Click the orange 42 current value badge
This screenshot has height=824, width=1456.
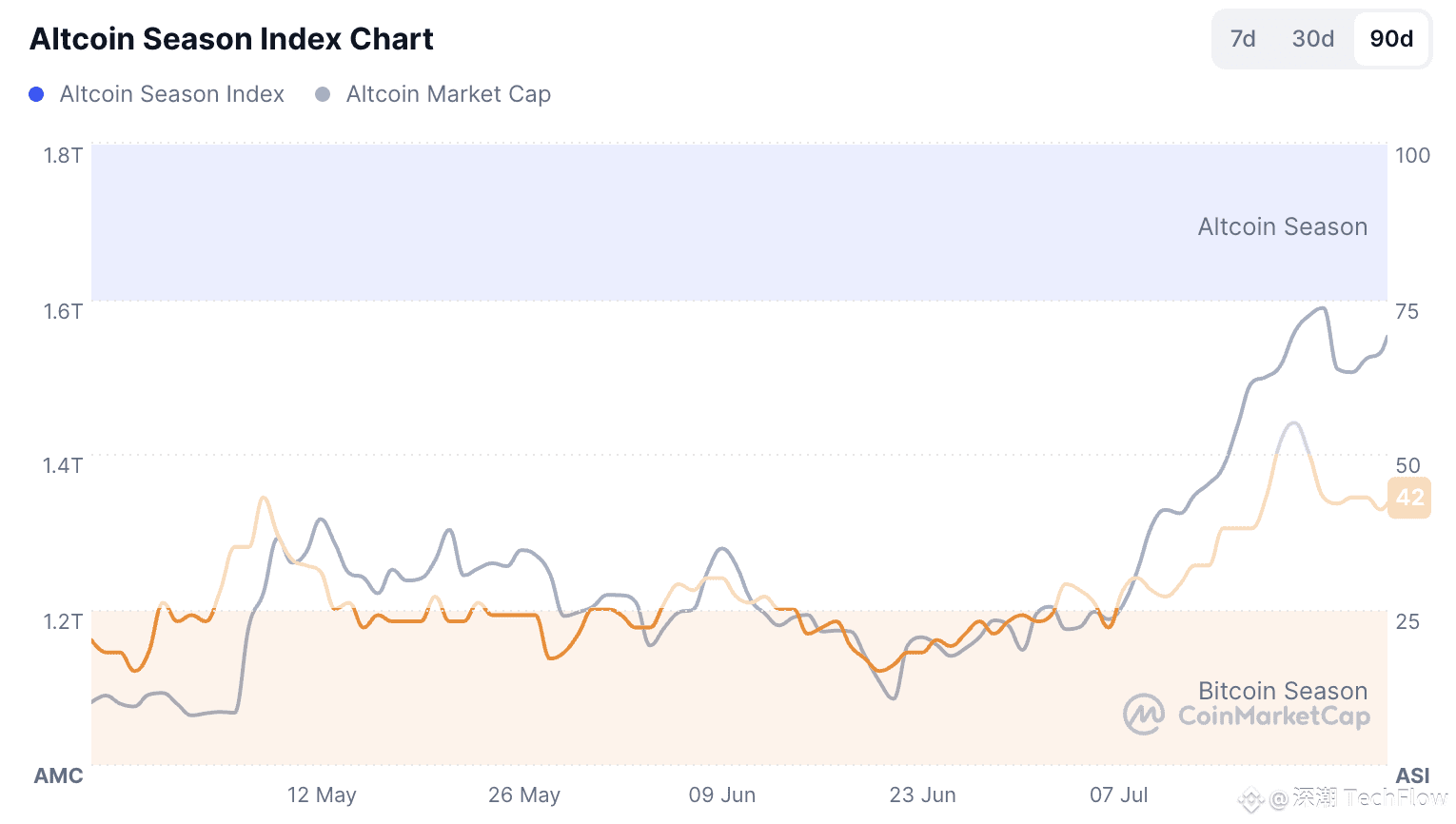[1409, 498]
